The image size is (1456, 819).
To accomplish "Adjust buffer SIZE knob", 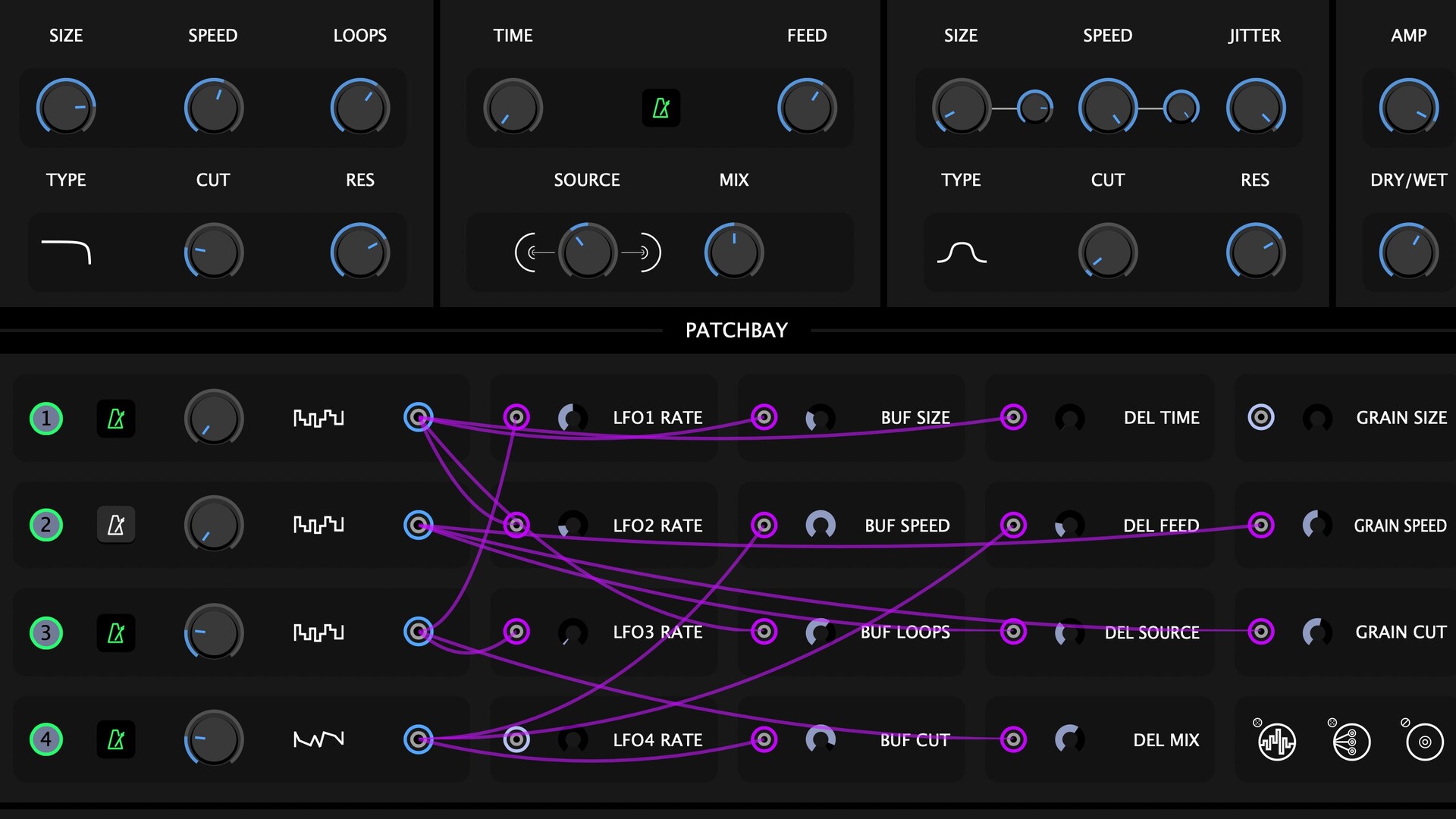I will 66,108.
